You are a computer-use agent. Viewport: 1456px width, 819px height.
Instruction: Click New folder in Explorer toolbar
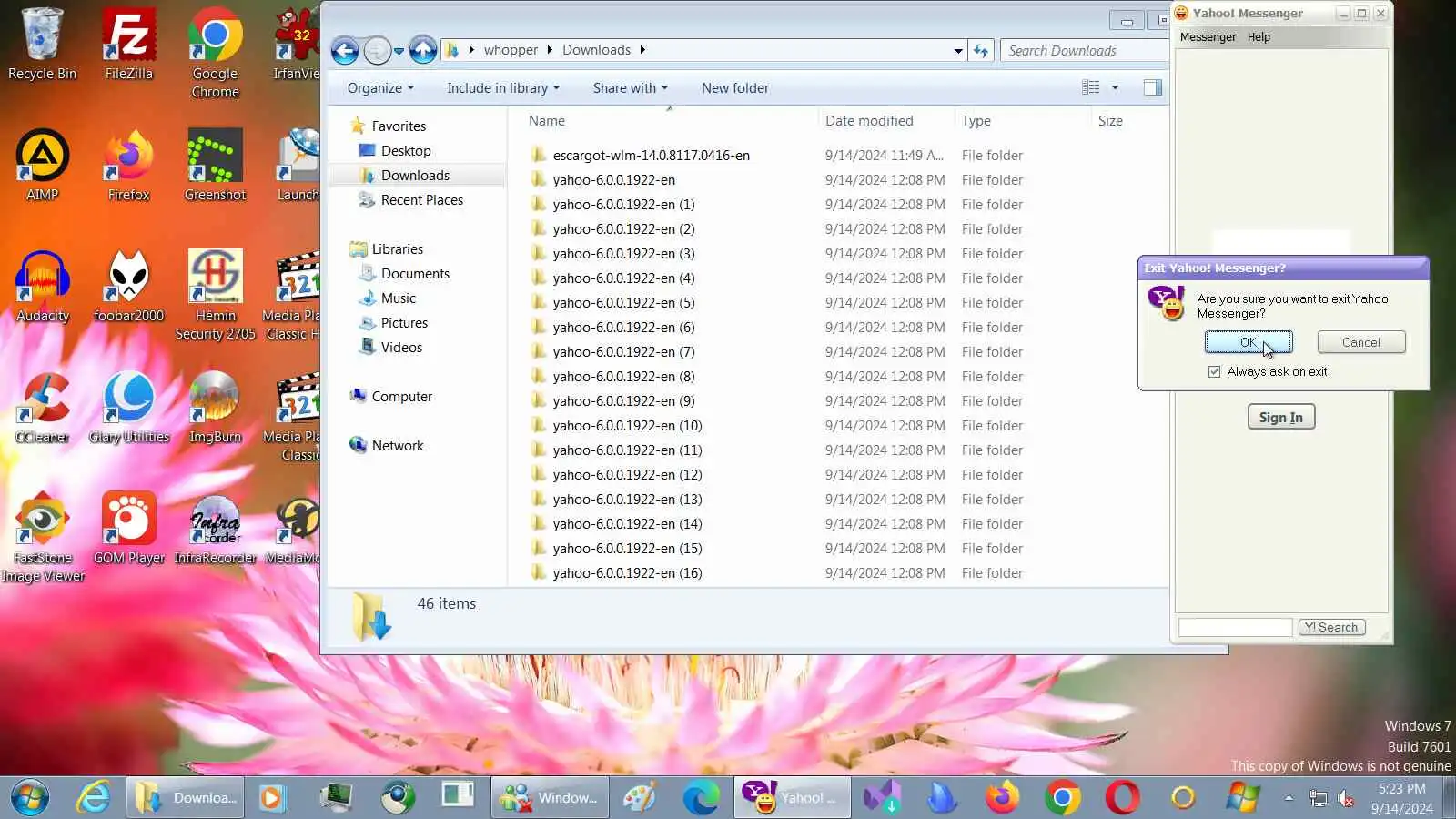point(734,87)
